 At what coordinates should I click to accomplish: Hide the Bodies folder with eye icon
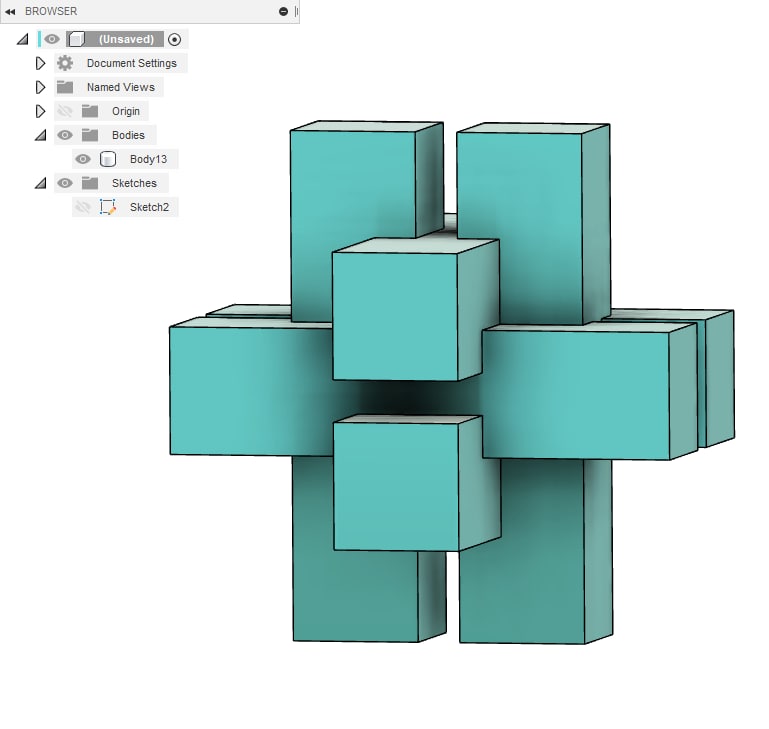(x=65, y=135)
